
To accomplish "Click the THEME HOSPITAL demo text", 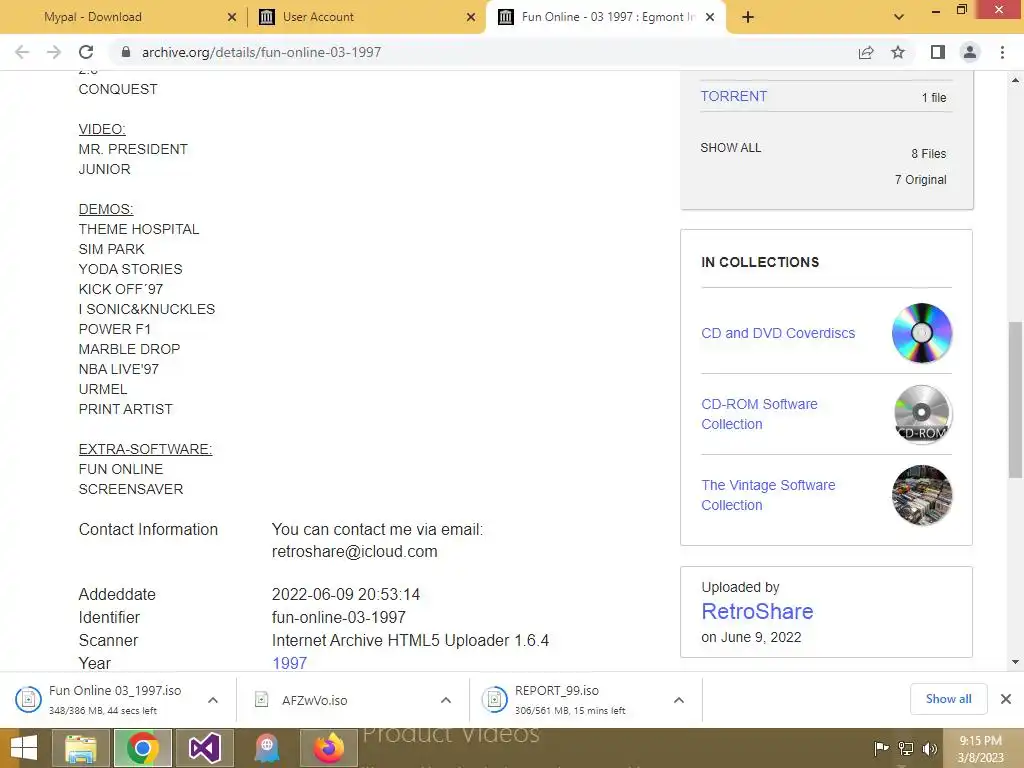I will (138, 229).
